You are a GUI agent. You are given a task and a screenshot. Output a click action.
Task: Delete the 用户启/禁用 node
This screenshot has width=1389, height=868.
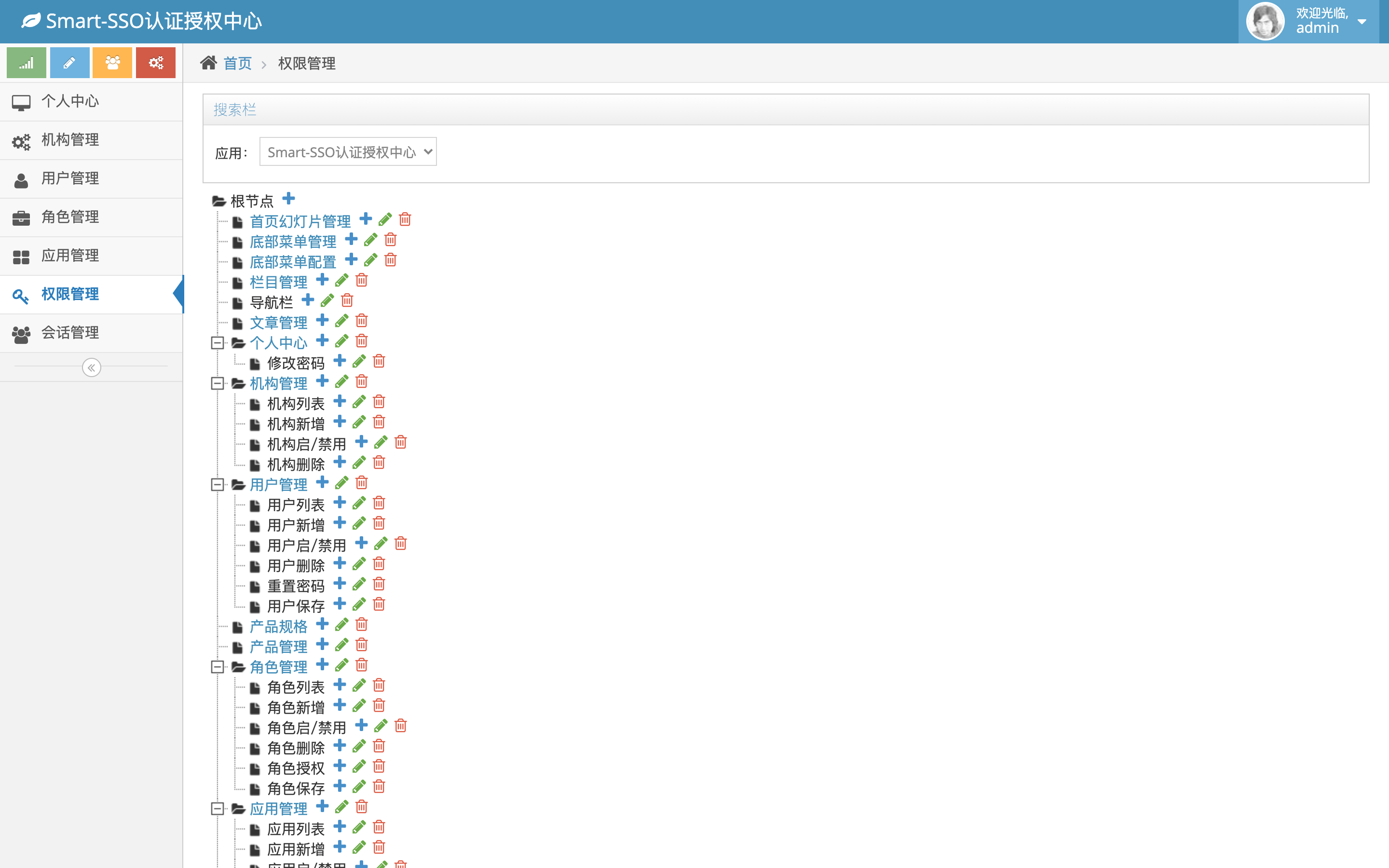(x=401, y=543)
